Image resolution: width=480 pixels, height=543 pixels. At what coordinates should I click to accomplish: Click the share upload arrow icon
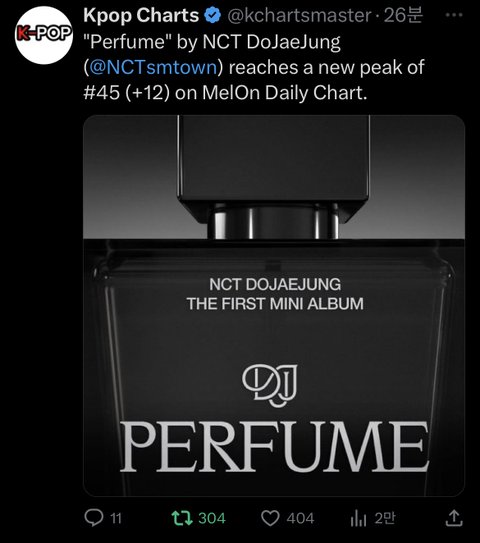point(453,518)
